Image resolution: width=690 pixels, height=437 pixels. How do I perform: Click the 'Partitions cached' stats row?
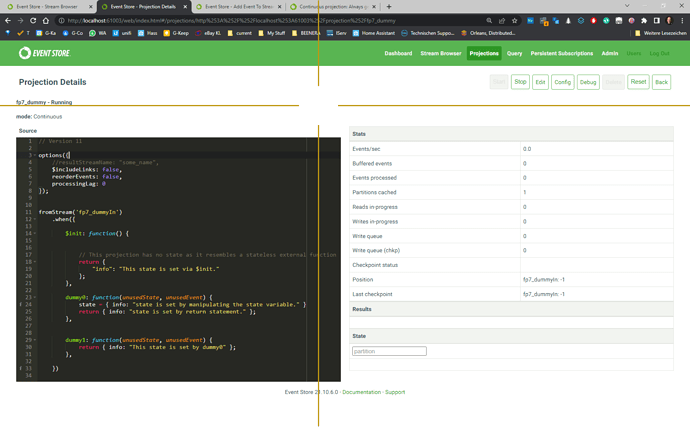pos(511,192)
